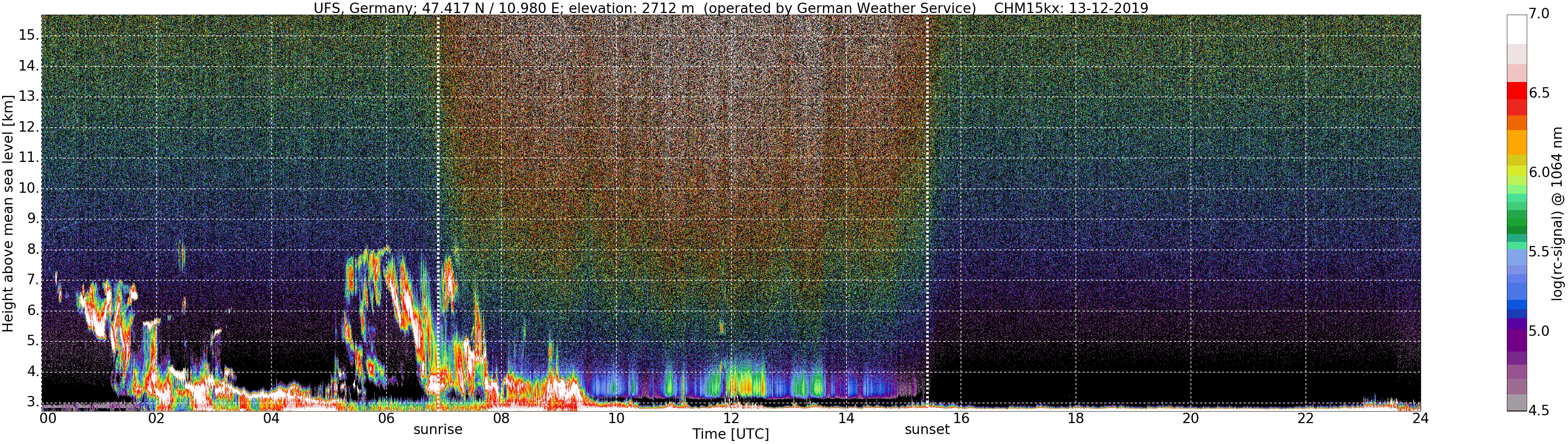This screenshot has width=1568, height=444.
Task: Click the 'Height above mean sea level [km]' label
Action: pyautogui.click(x=8, y=213)
